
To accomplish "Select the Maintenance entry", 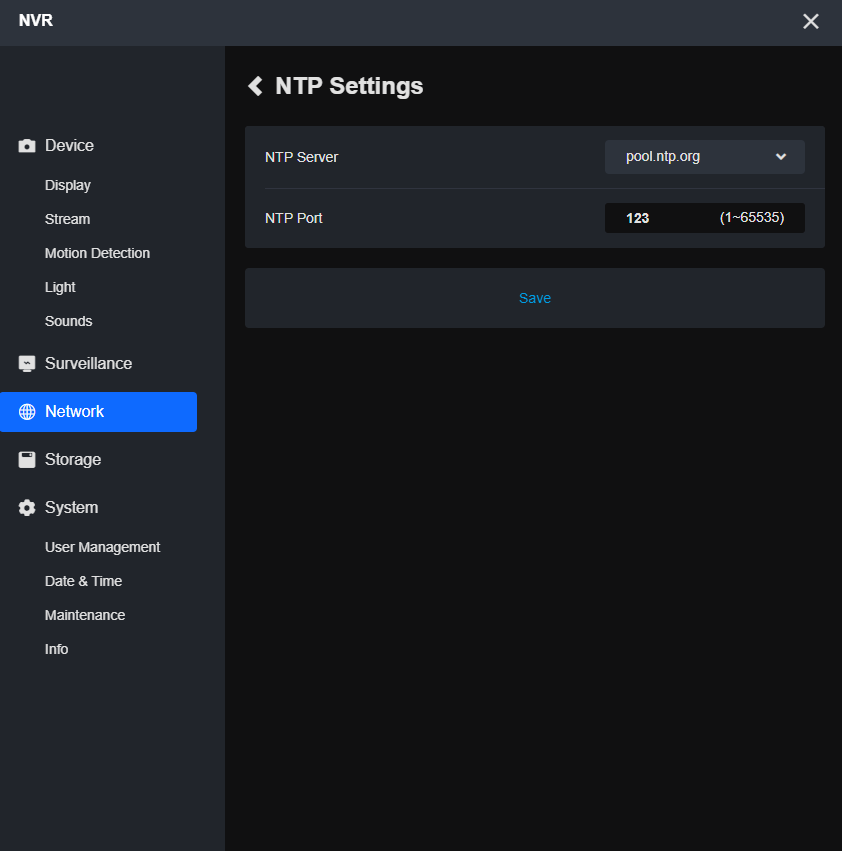I will pos(85,615).
